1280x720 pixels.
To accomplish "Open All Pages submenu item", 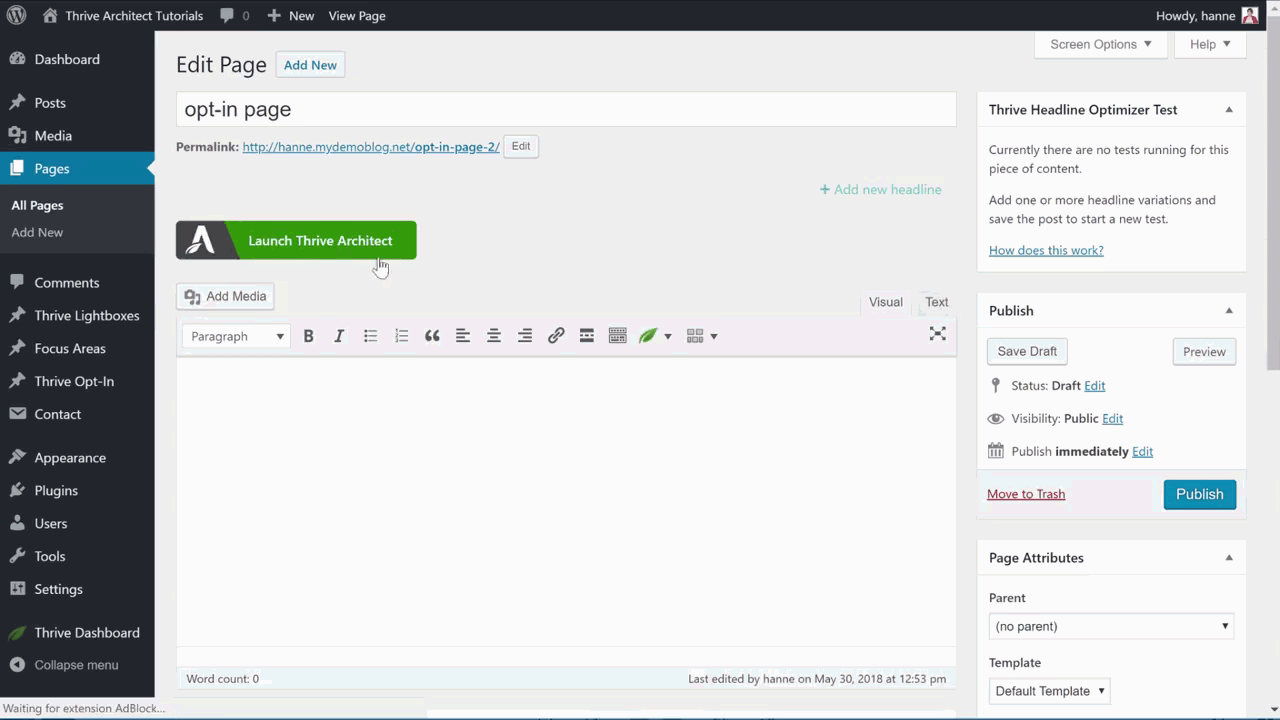I will [37, 205].
